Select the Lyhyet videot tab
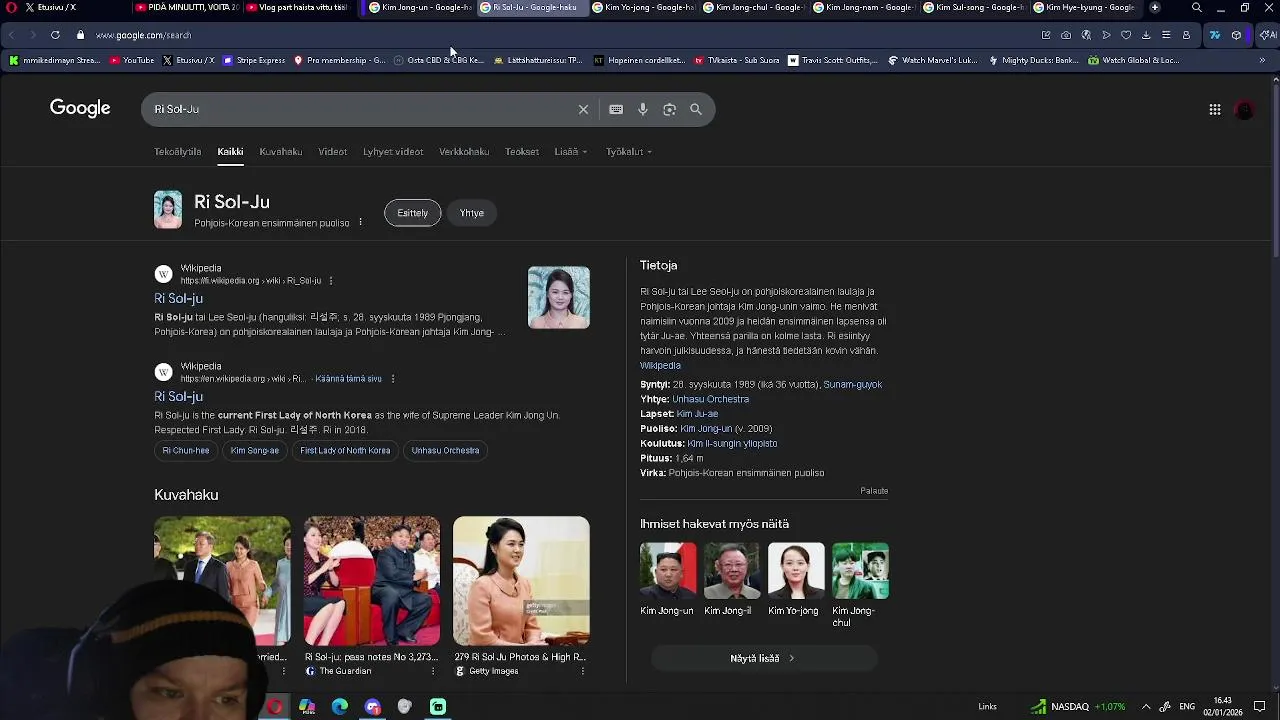The height and width of the screenshot is (720, 1280). point(393,152)
